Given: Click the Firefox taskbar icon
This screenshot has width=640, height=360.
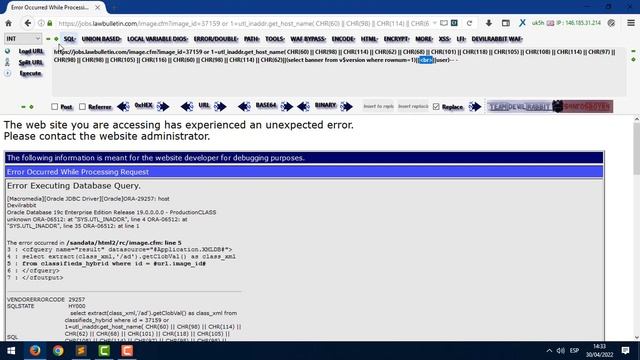Looking at the screenshot, I should (x=35, y=351).
